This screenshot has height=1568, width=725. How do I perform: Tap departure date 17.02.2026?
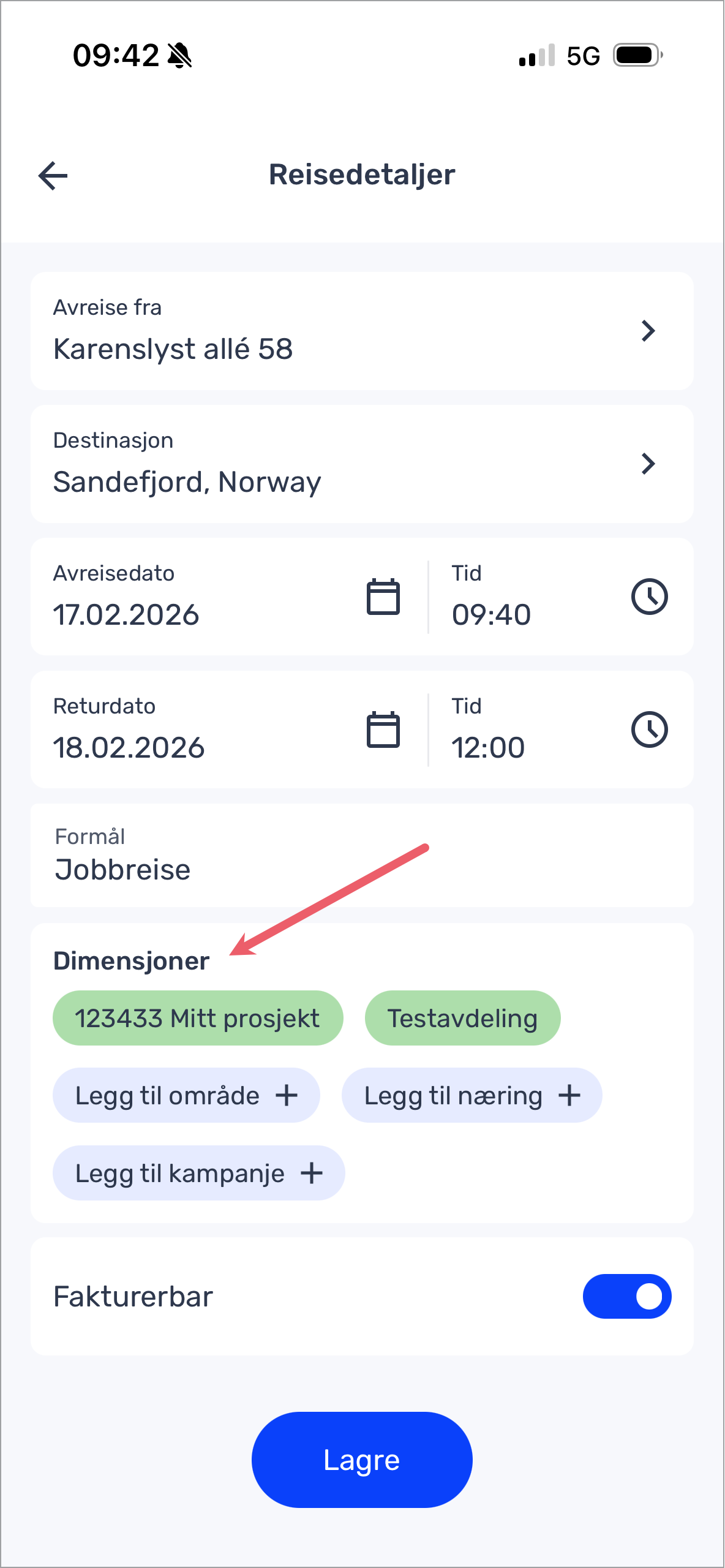tap(126, 614)
